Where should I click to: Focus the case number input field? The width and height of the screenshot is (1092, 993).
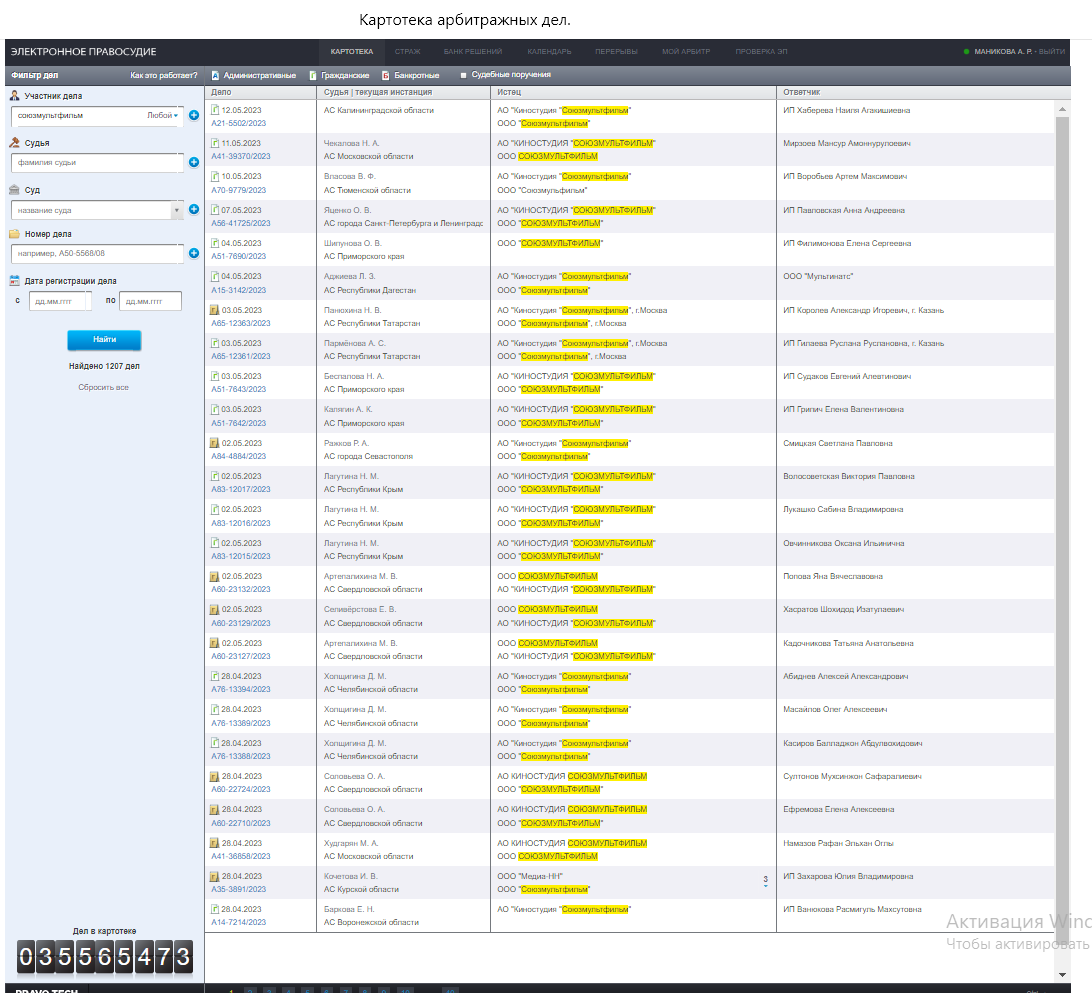point(98,253)
